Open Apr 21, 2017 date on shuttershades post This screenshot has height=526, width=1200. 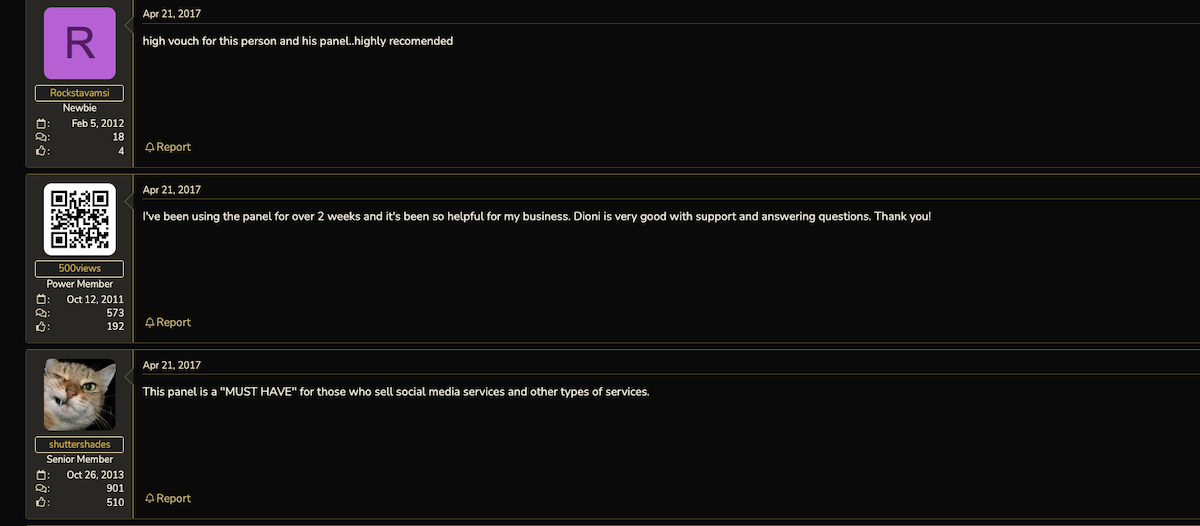point(172,366)
